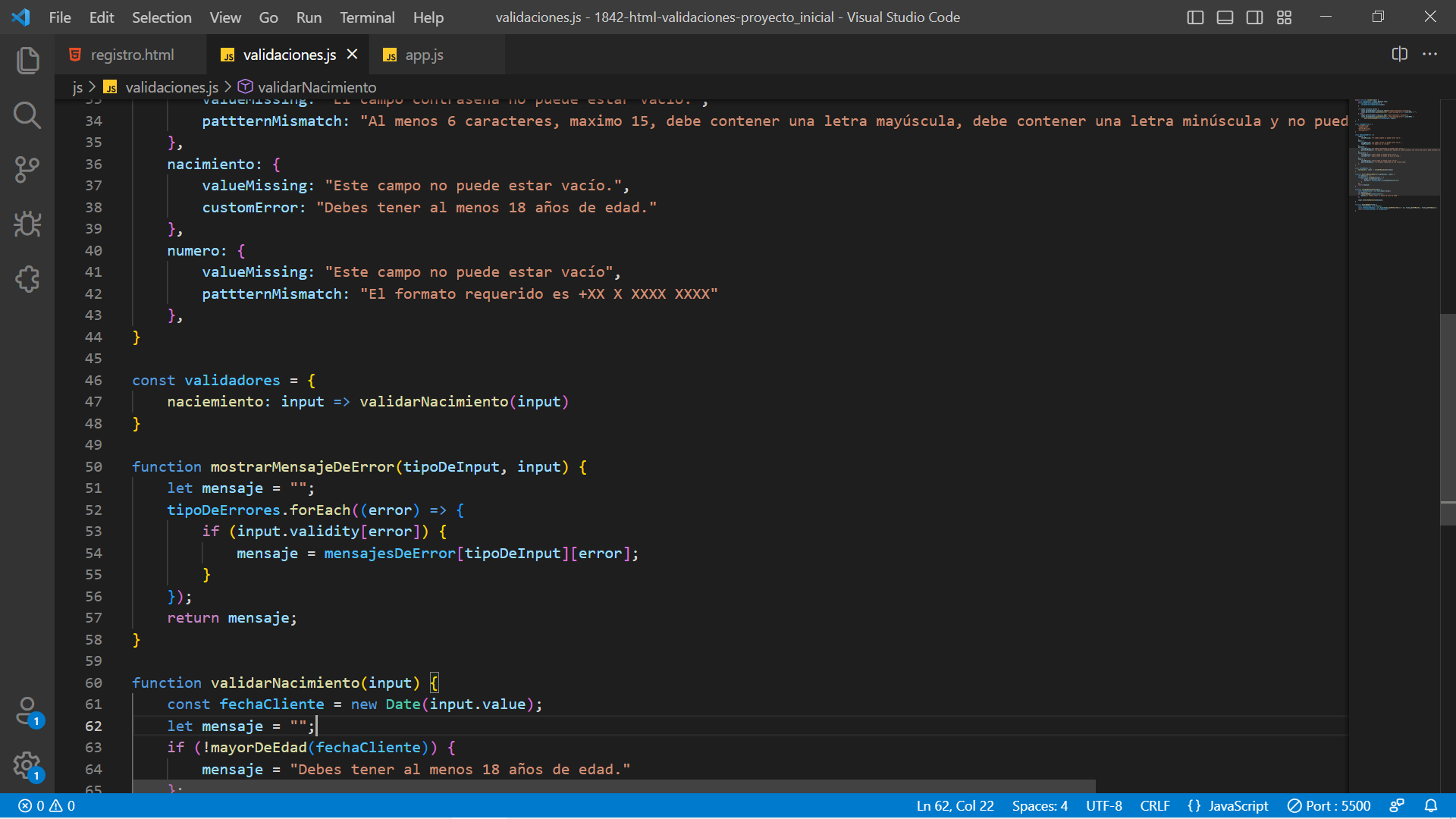Open the Edit menu
1456x819 pixels.
[102, 17]
